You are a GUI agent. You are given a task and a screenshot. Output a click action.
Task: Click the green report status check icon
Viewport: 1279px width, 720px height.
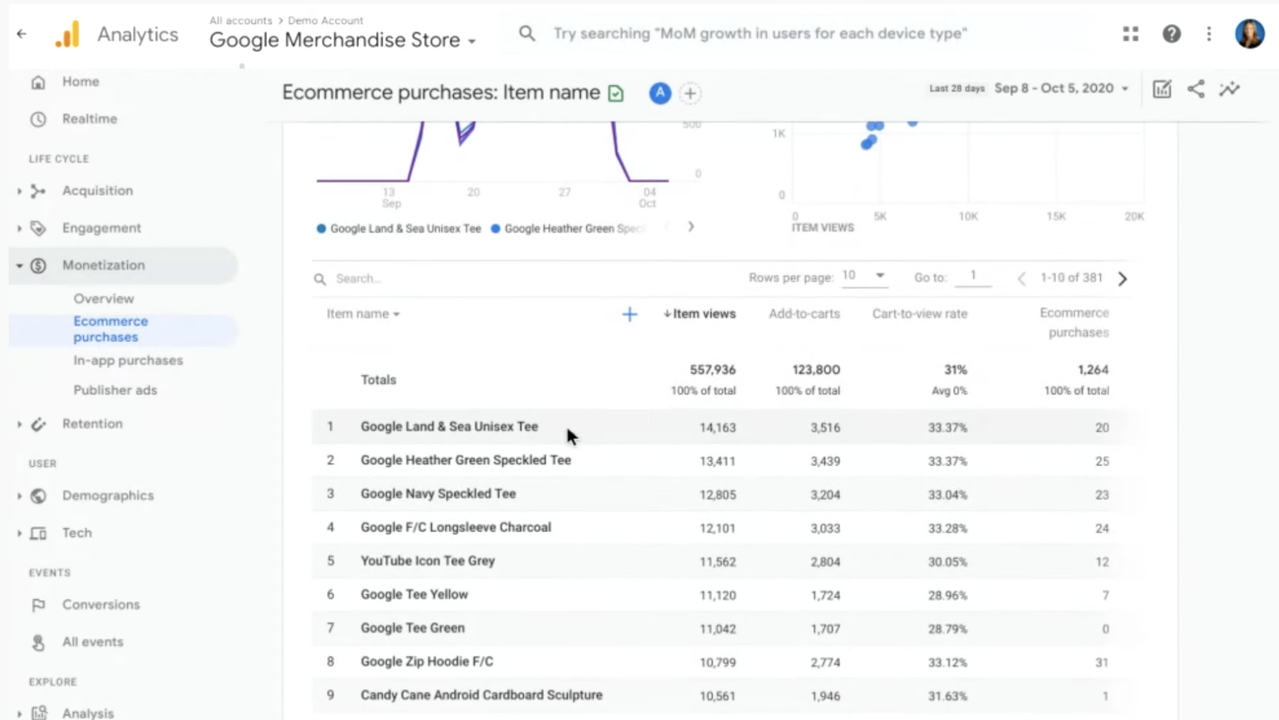tap(616, 93)
